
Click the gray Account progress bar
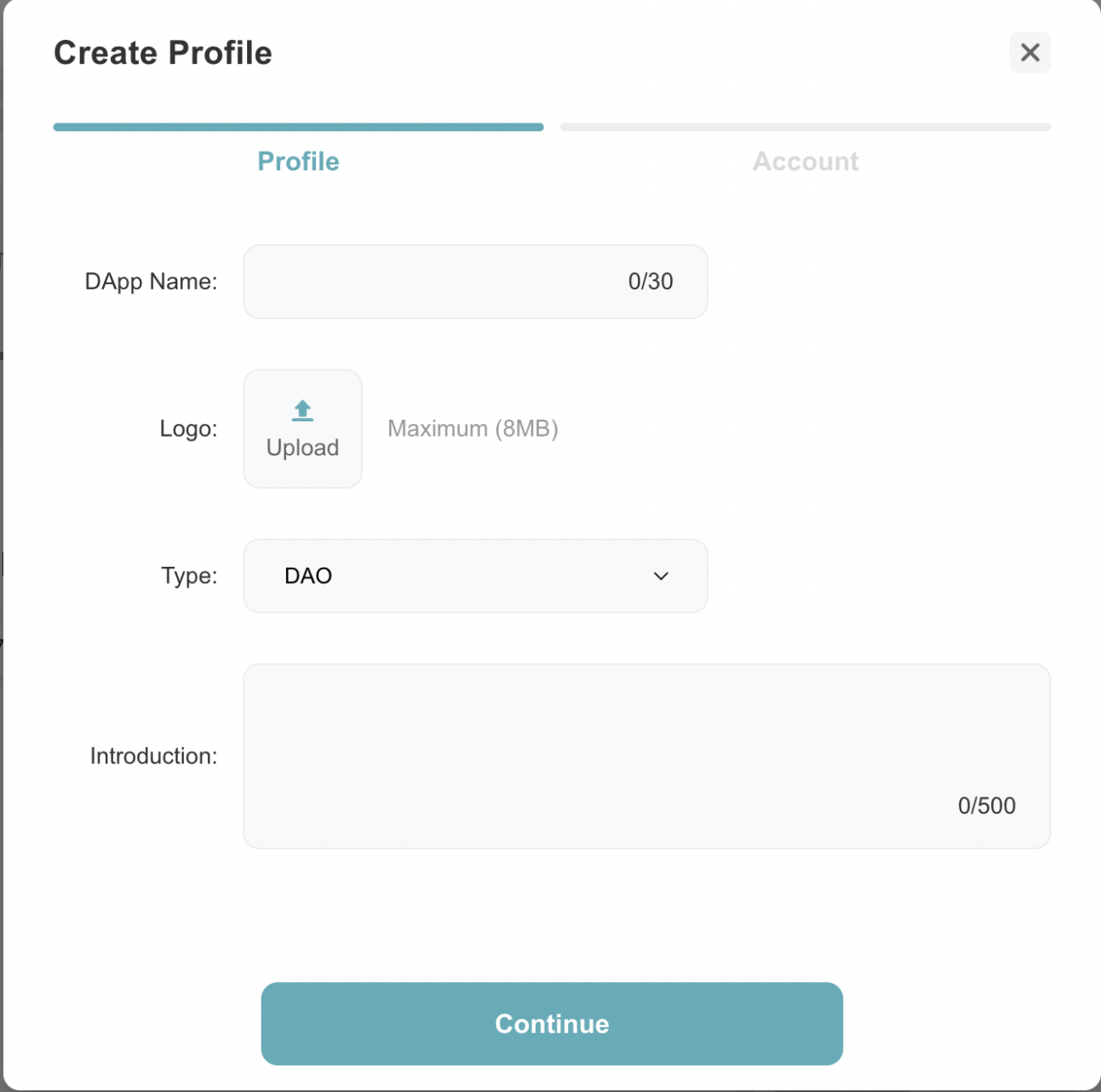tap(805, 128)
